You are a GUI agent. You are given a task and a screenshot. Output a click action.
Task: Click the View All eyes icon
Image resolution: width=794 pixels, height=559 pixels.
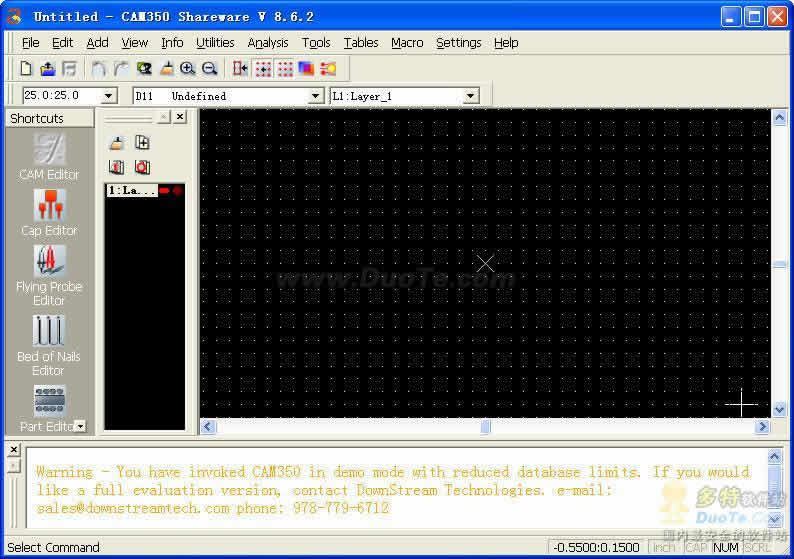(144, 68)
